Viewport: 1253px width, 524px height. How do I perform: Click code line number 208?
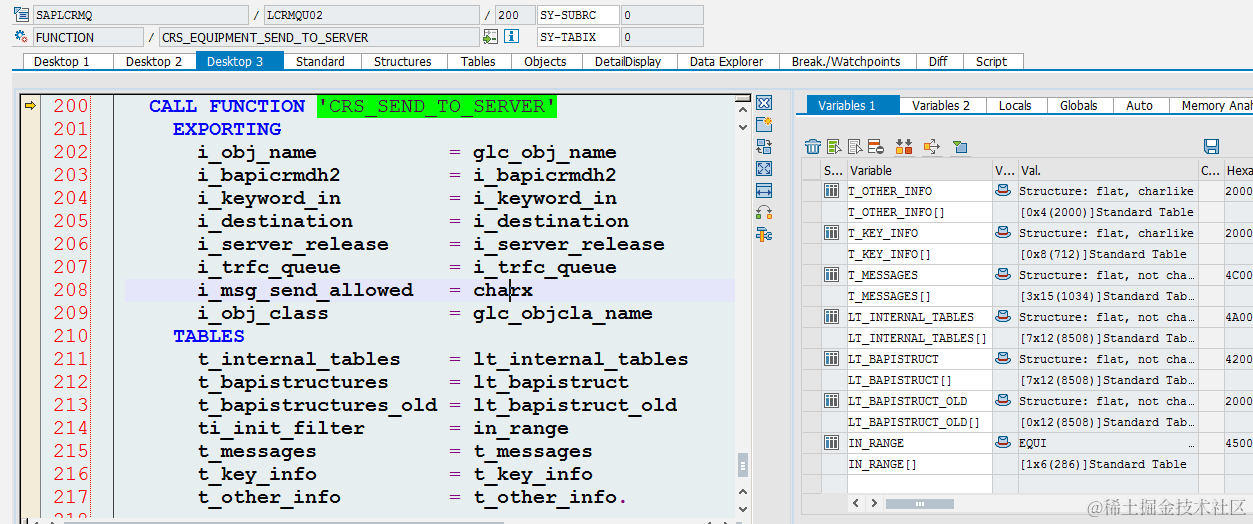click(71, 290)
